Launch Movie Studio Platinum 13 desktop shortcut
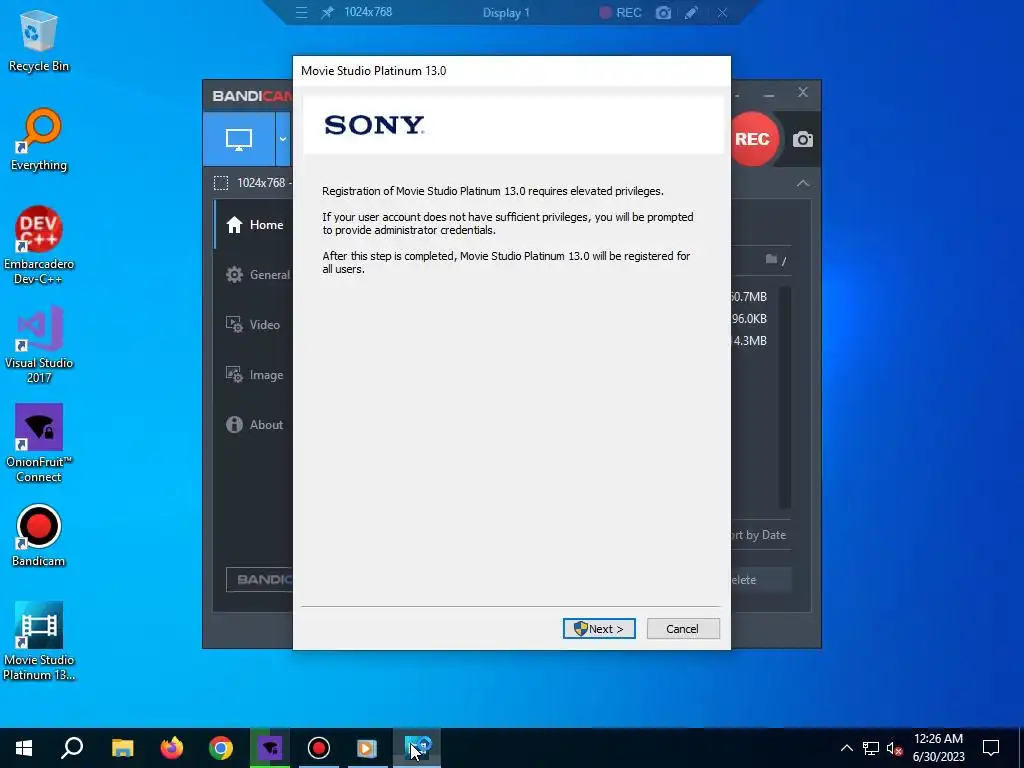Screen dimensions: 1024x768 coord(39,641)
